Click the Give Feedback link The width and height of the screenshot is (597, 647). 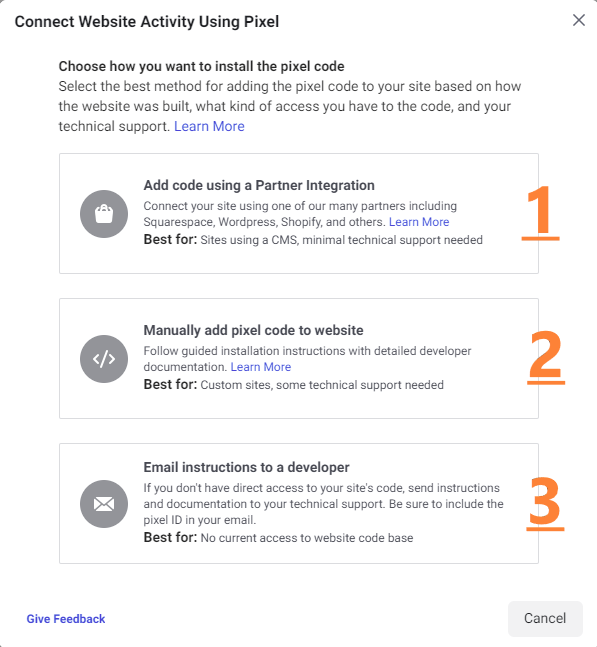pyautogui.click(x=66, y=619)
